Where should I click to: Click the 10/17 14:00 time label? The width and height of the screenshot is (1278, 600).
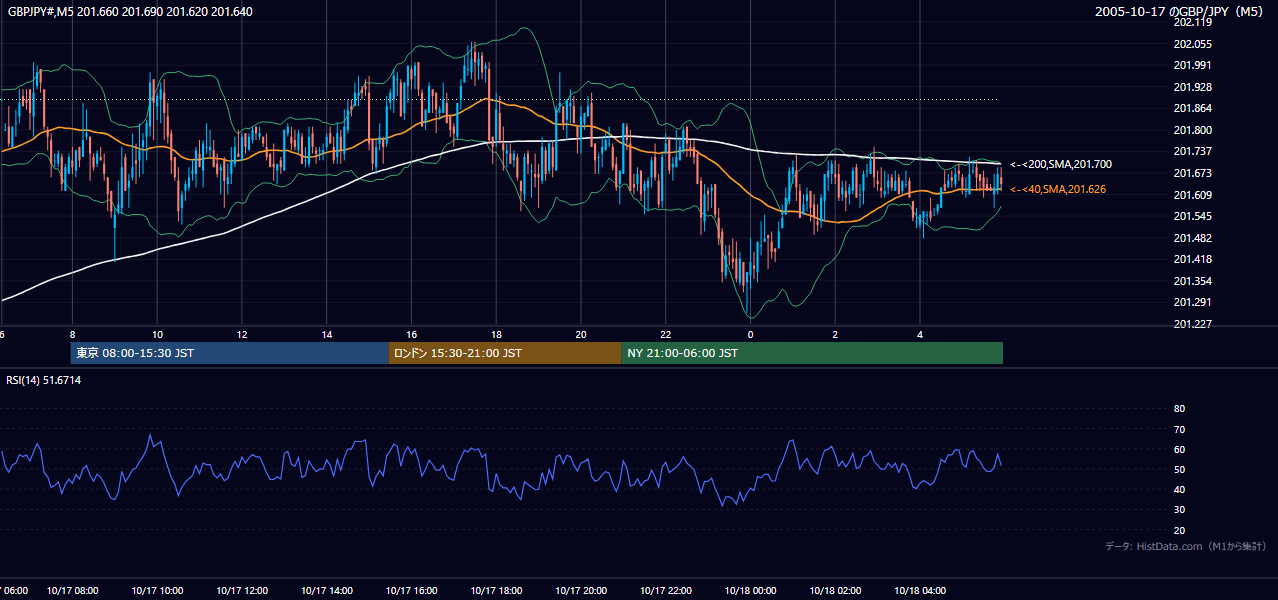pyautogui.click(x=327, y=591)
